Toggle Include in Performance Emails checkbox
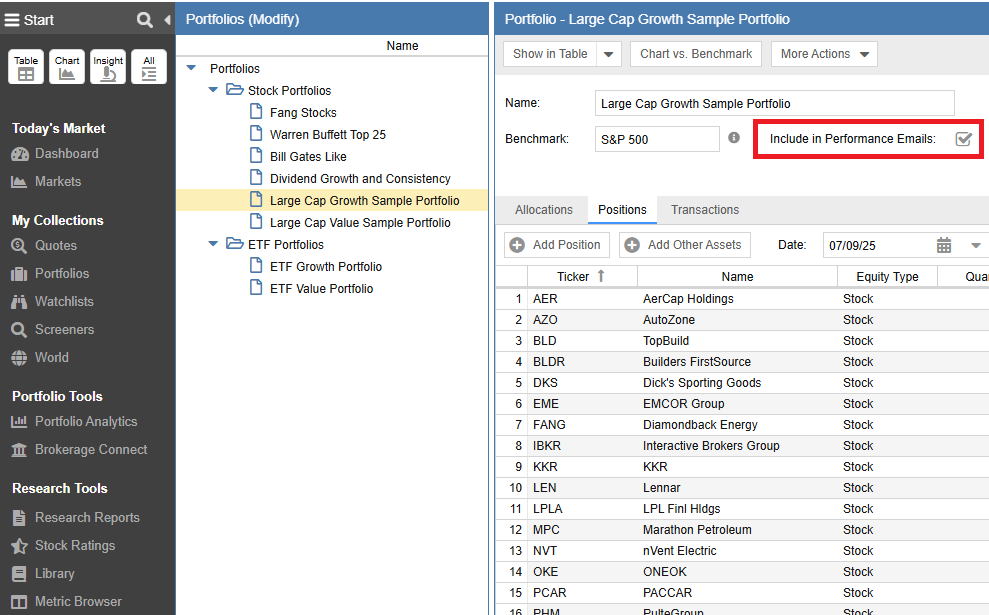The width and height of the screenshot is (989, 615). click(x=963, y=139)
